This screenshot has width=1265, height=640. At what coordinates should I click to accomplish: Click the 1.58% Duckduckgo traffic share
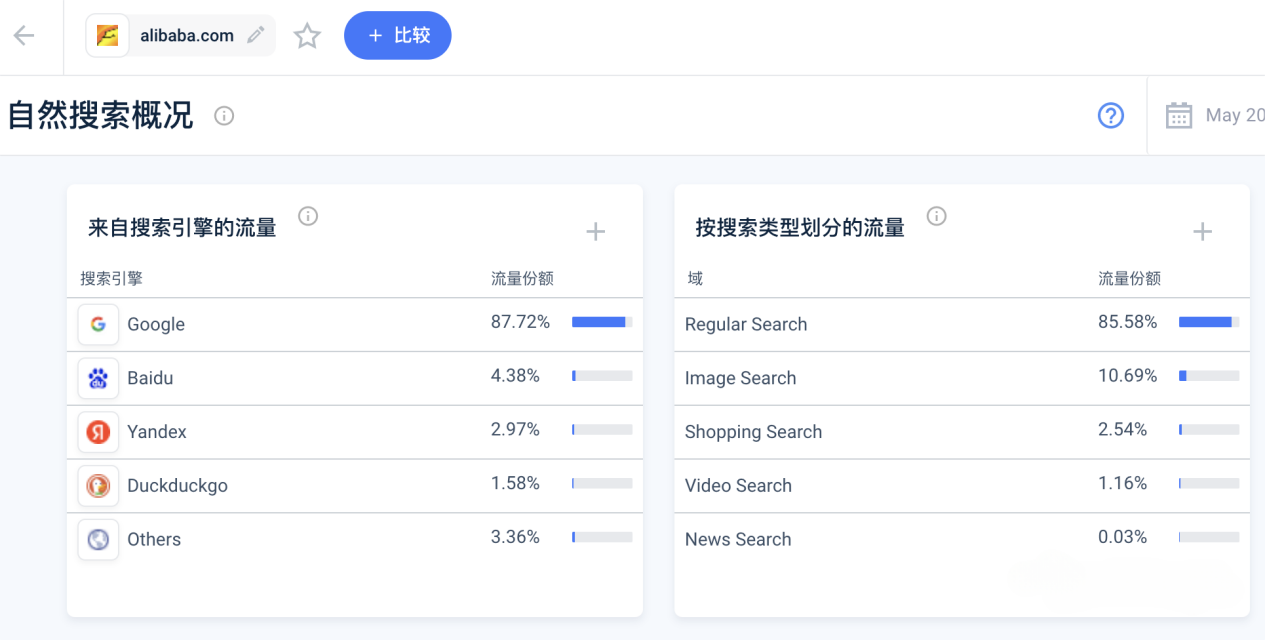(515, 484)
